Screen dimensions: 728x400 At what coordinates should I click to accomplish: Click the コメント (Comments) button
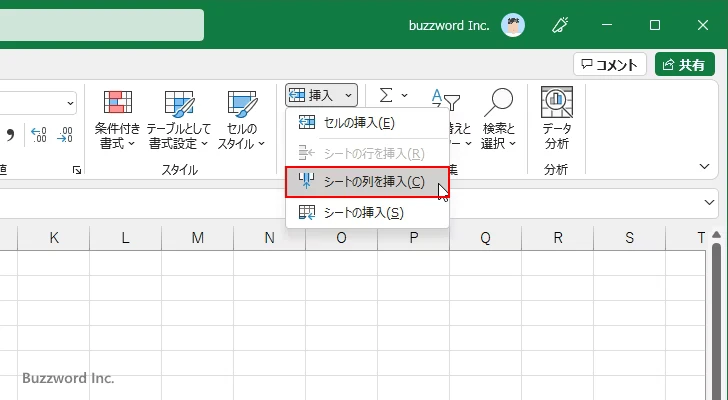[x=610, y=65]
